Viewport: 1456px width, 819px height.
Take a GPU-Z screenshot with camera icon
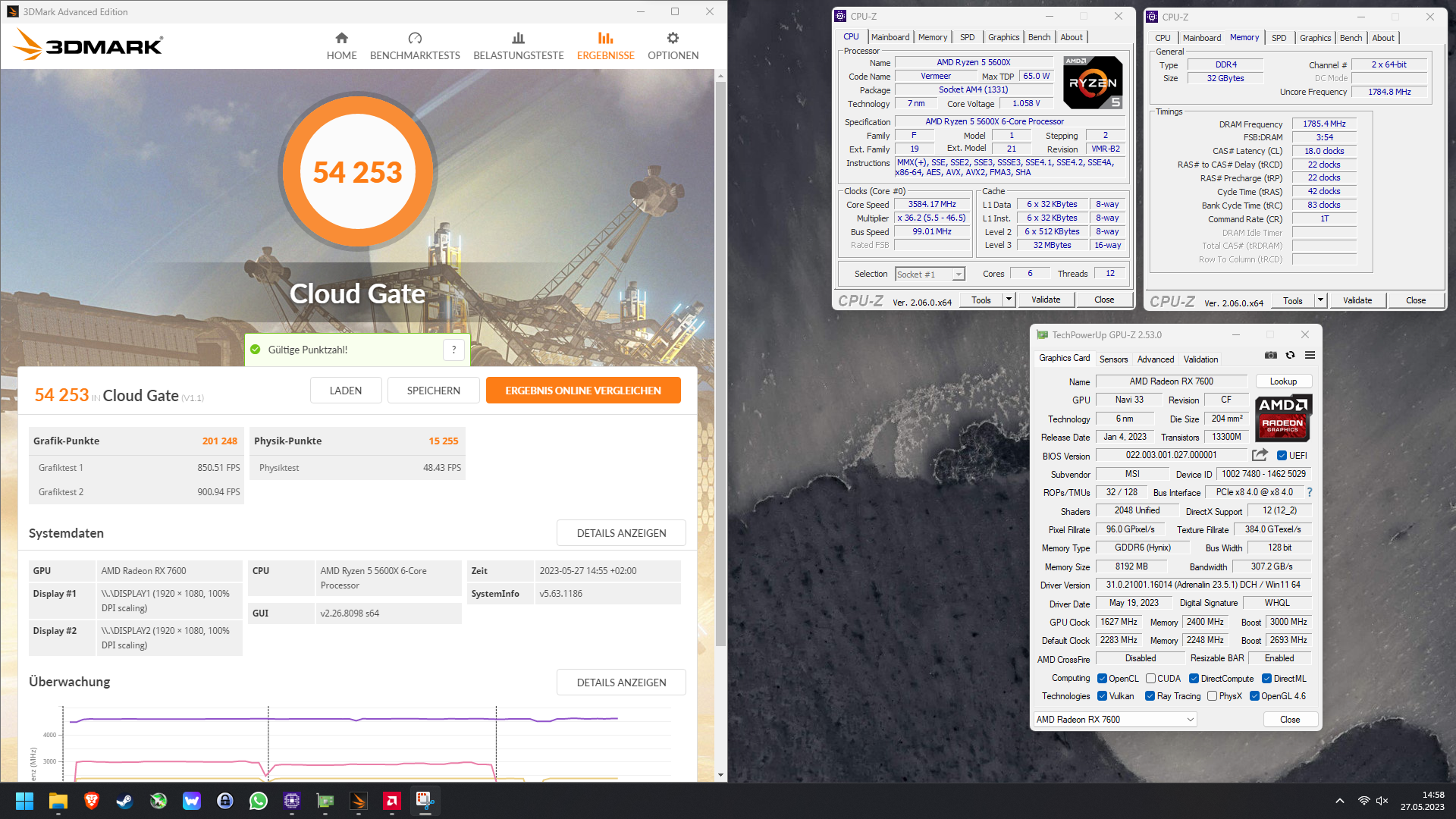[1271, 355]
